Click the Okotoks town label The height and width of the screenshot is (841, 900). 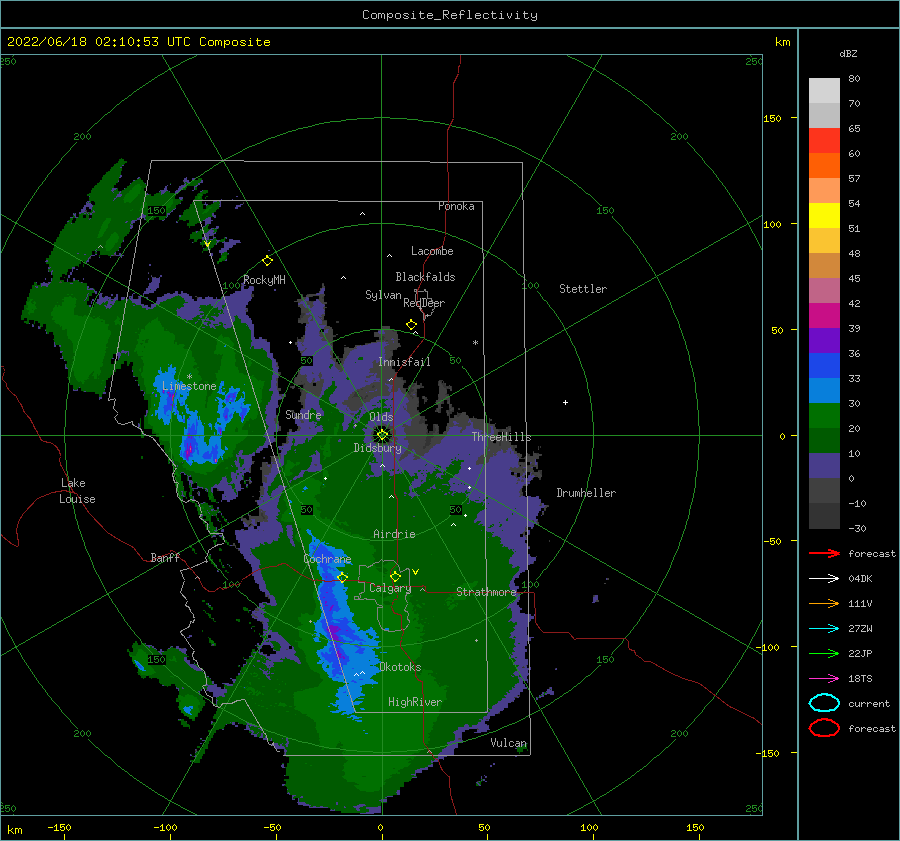[x=400, y=667]
